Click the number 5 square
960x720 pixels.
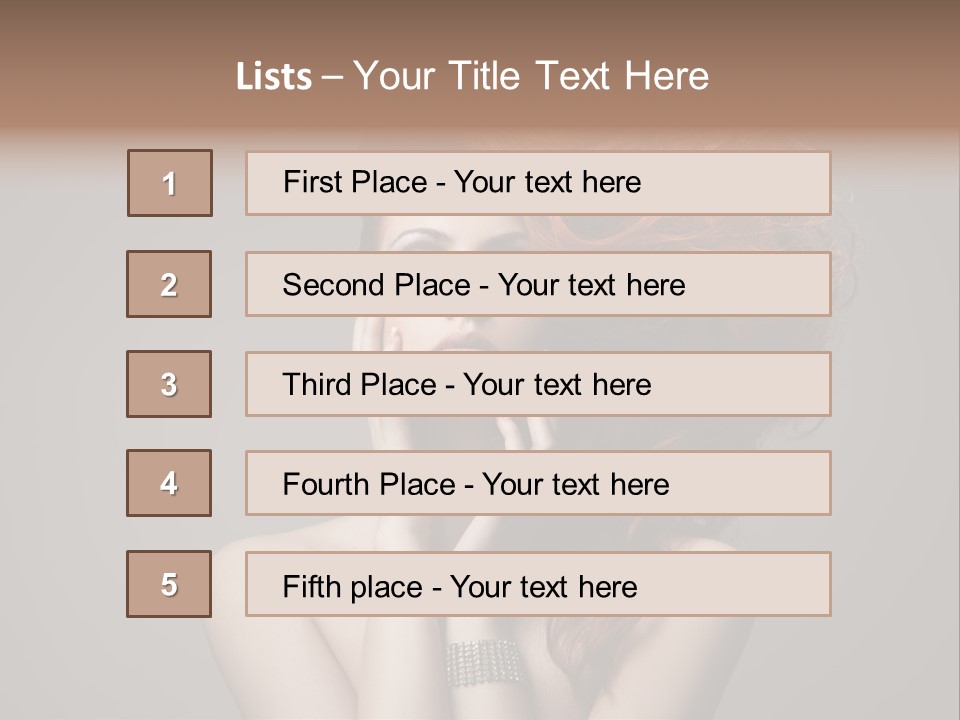[x=169, y=584]
